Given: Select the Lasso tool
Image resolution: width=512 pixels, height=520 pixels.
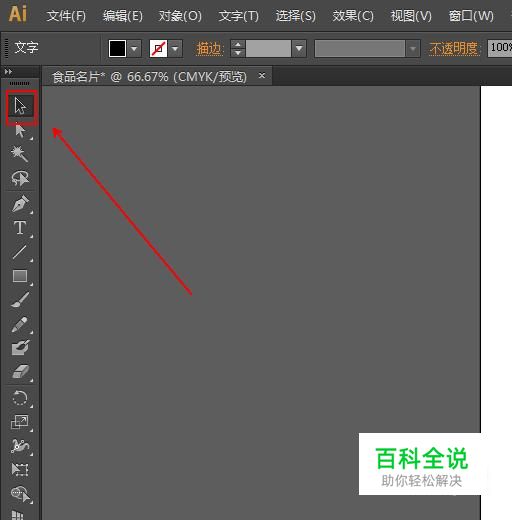Looking at the screenshot, I should click(x=20, y=178).
